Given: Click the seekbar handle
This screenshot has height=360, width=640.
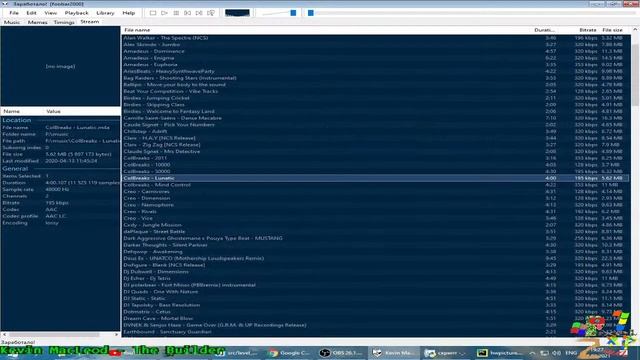Looking at the screenshot, I should pos(311,13).
